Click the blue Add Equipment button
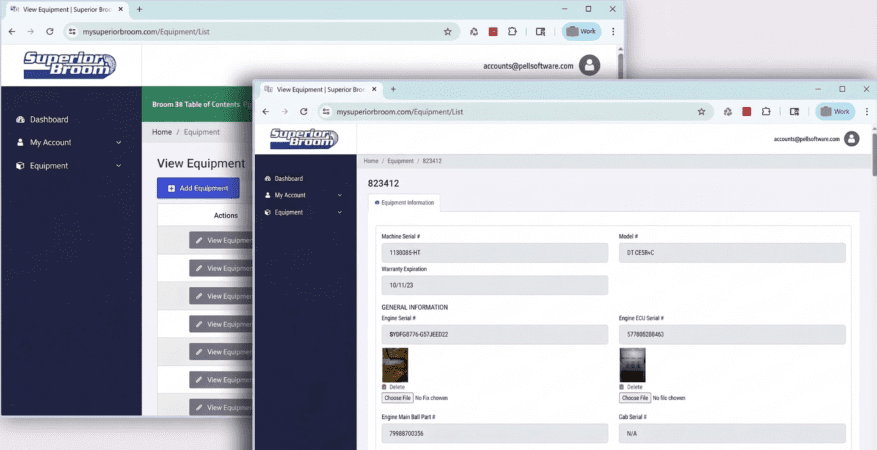This screenshot has height=450, width=877. tap(198, 188)
